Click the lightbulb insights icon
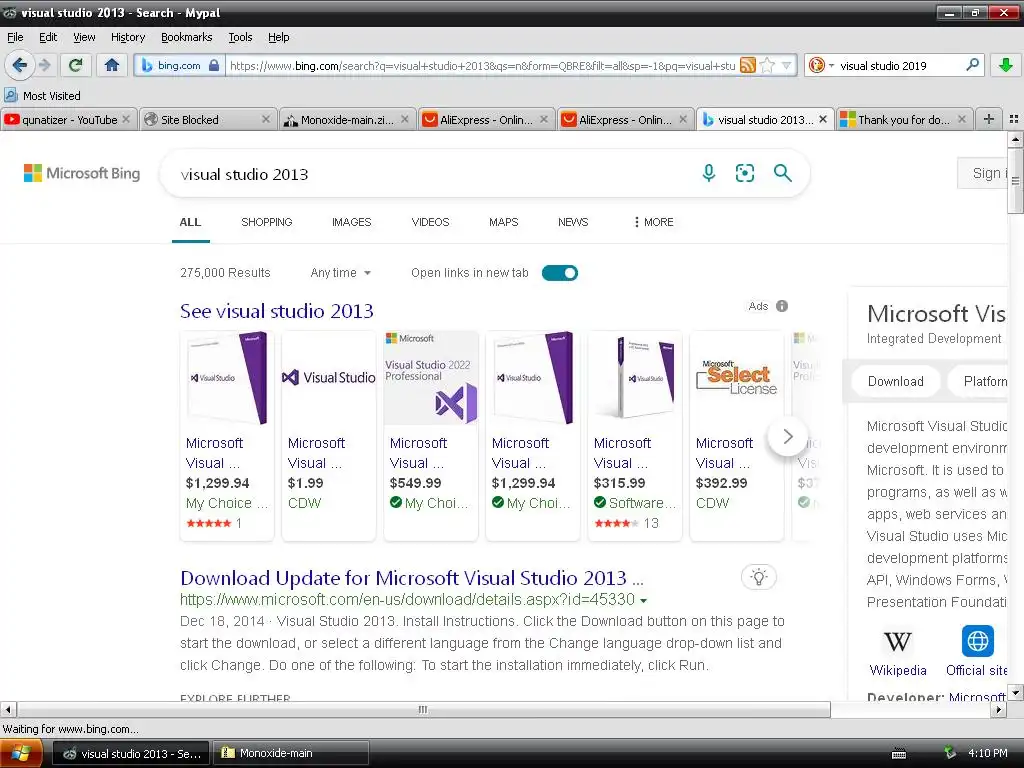 pos(758,577)
